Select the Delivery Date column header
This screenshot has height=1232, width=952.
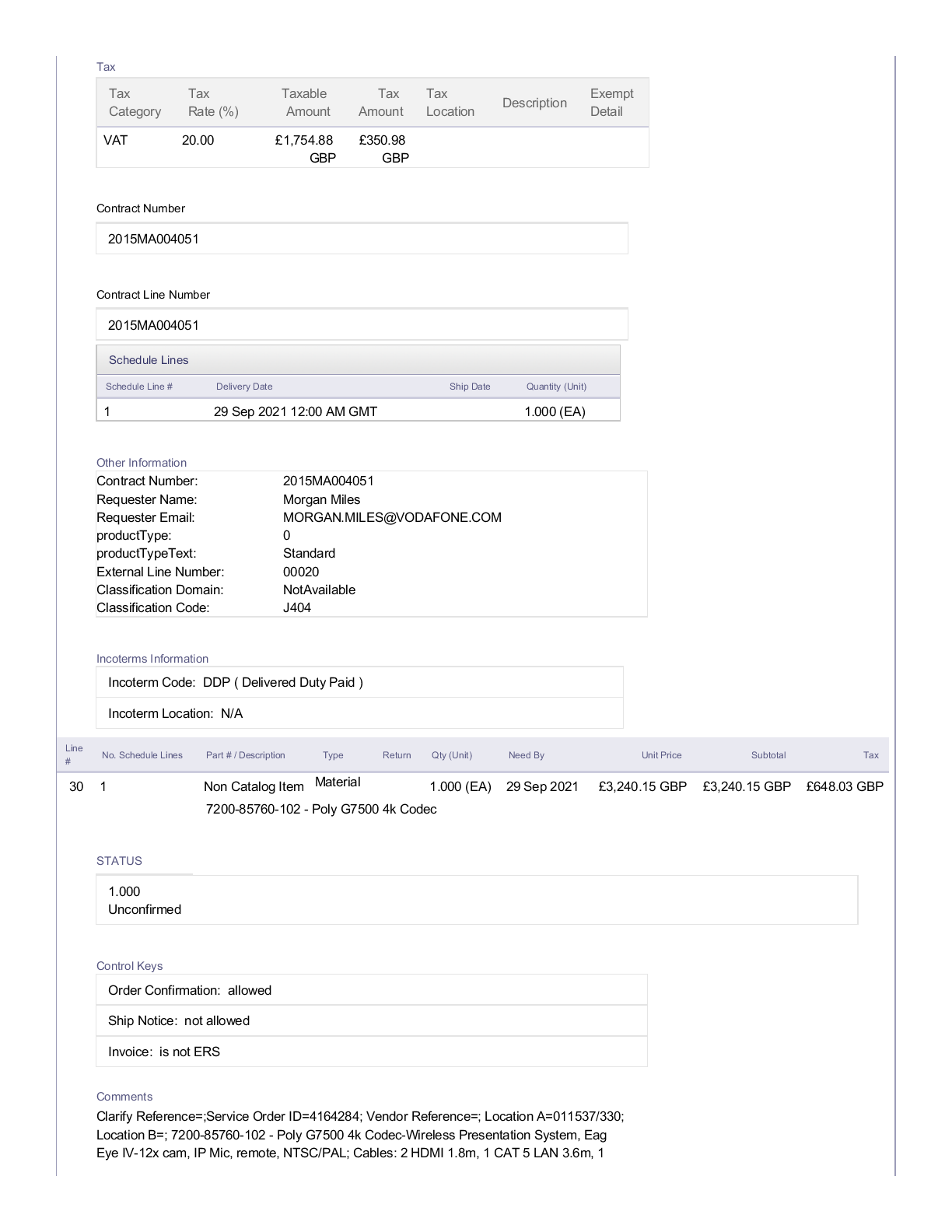[244, 387]
